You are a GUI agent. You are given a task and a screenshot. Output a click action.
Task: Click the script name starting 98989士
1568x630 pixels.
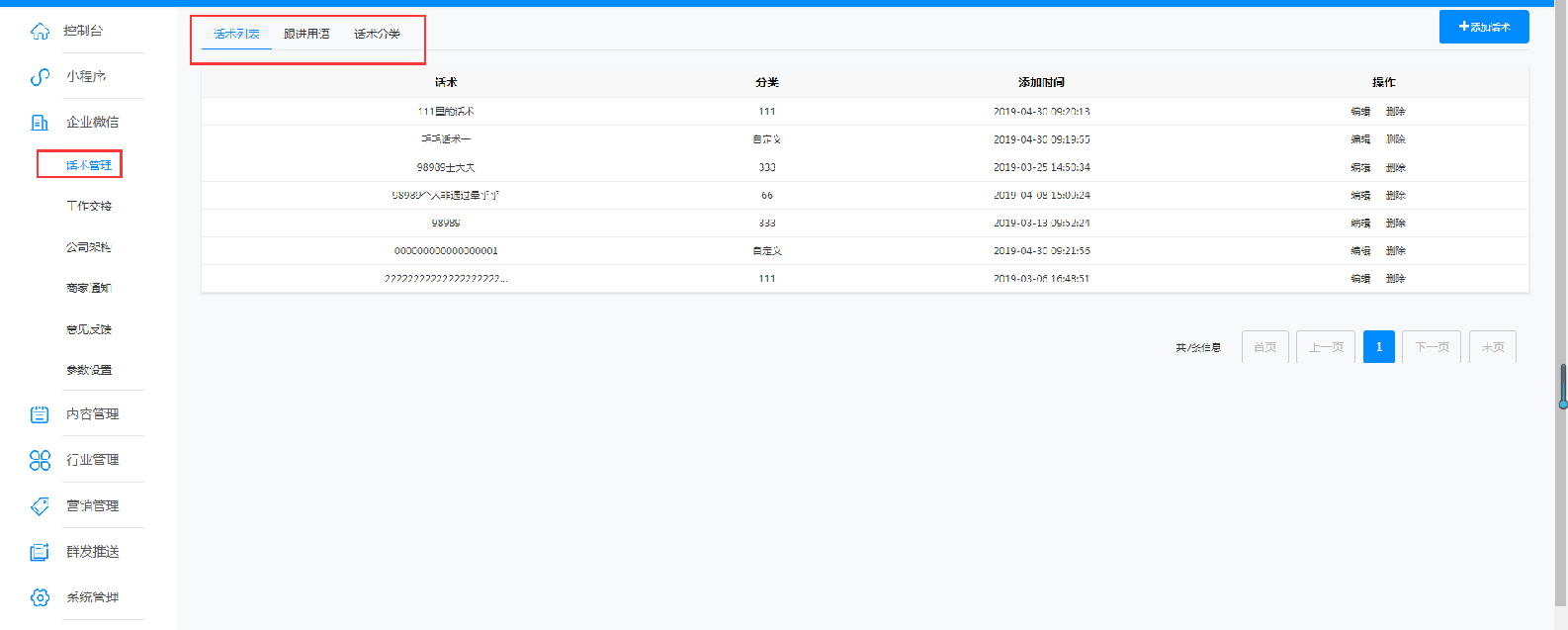click(446, 168)
